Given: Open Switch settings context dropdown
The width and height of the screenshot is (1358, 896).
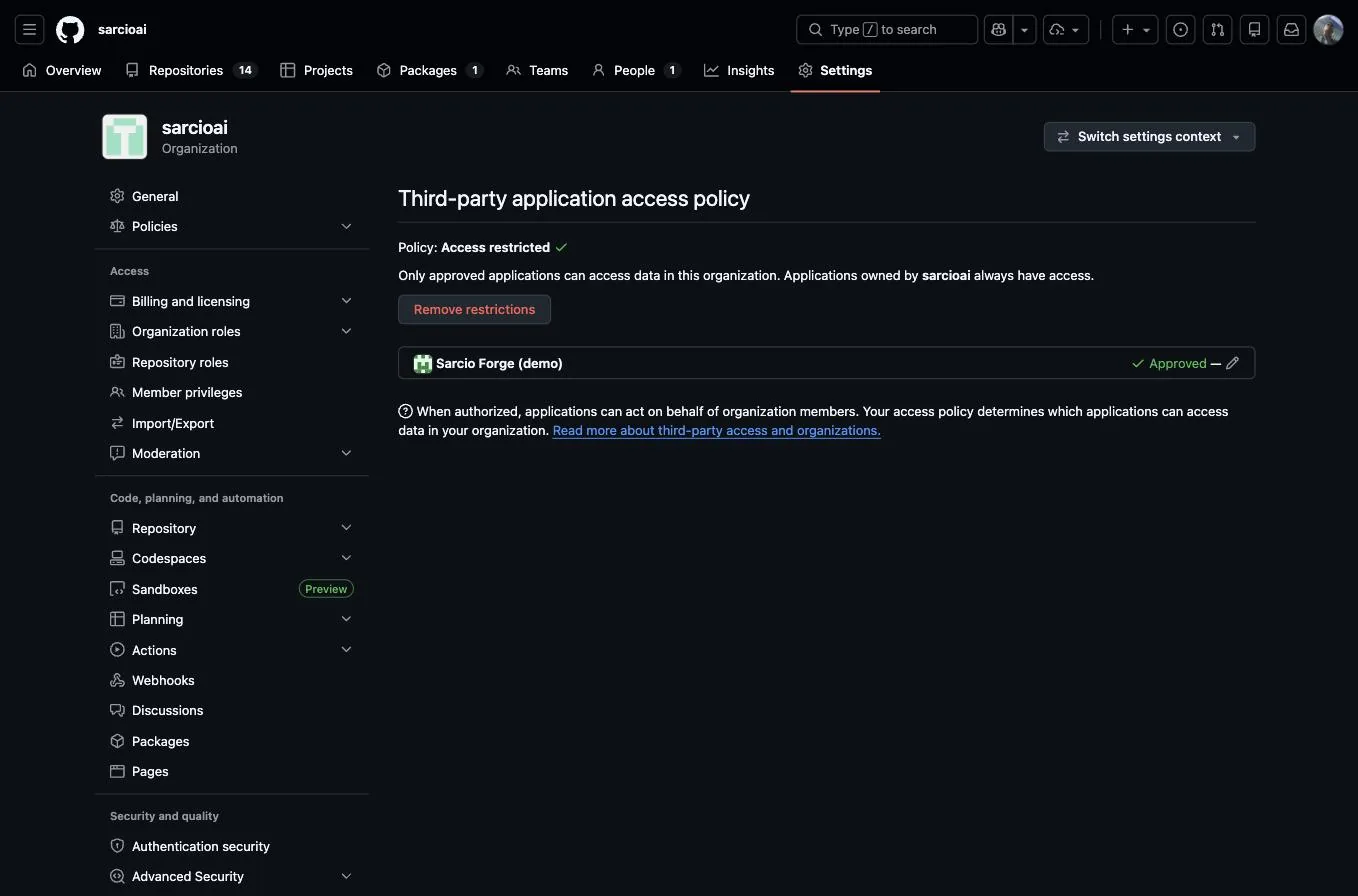Looking at the screenshot, I should (x=1149, y=137).
